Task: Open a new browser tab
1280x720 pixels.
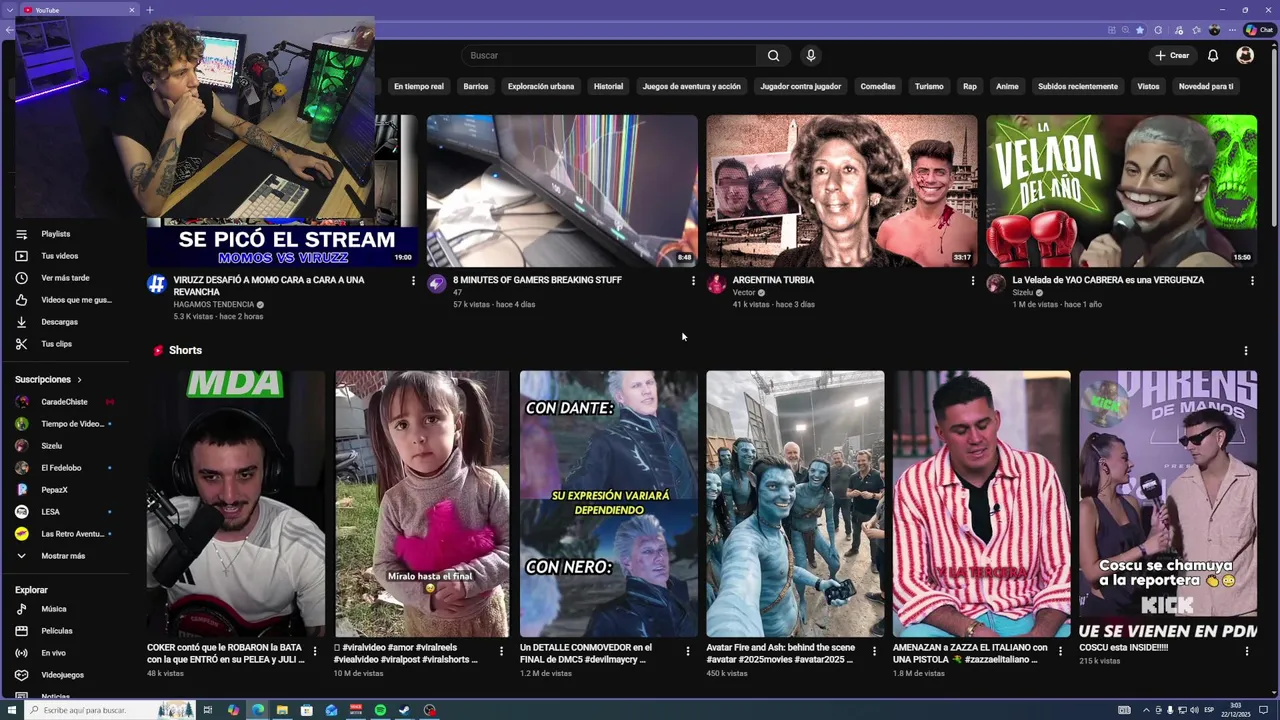Action: (x=150, y=10)
